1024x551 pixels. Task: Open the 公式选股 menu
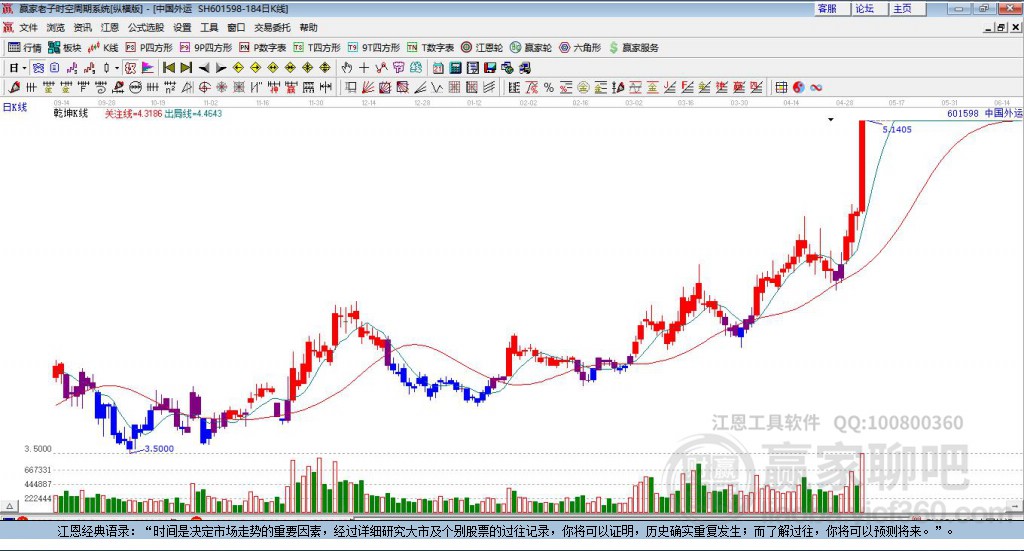pyautogui.click(x=146, y=27)
